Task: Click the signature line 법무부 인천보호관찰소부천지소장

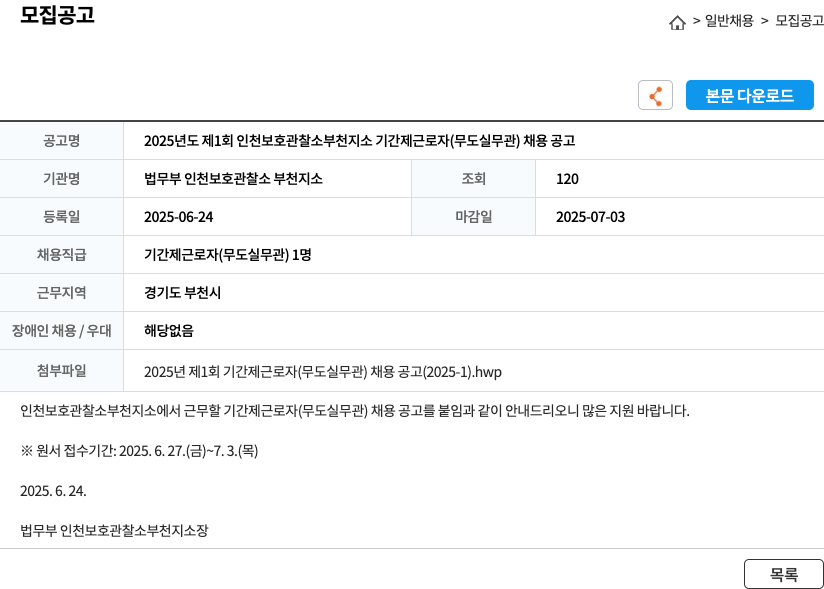Action: click(x=114, y=530)
